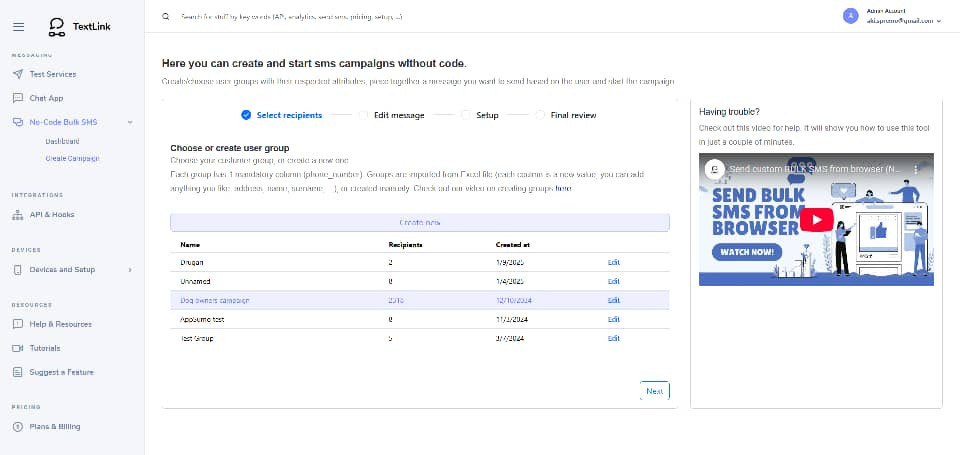Click the Create new button
This screenshot has width=960, height=455.
[420, 222]
